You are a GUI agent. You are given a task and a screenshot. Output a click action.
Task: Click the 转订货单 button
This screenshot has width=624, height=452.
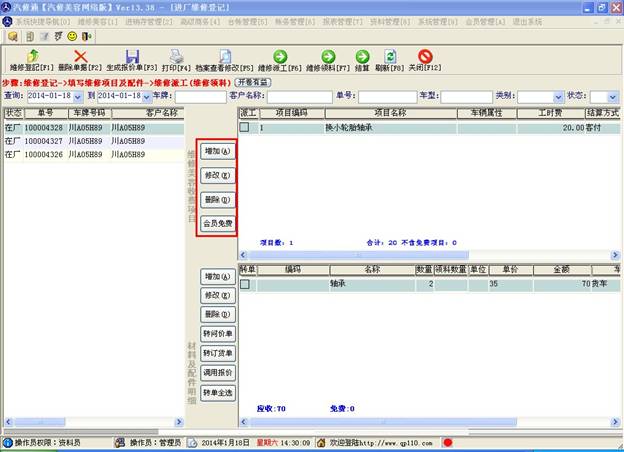click(x=218, y=353)
